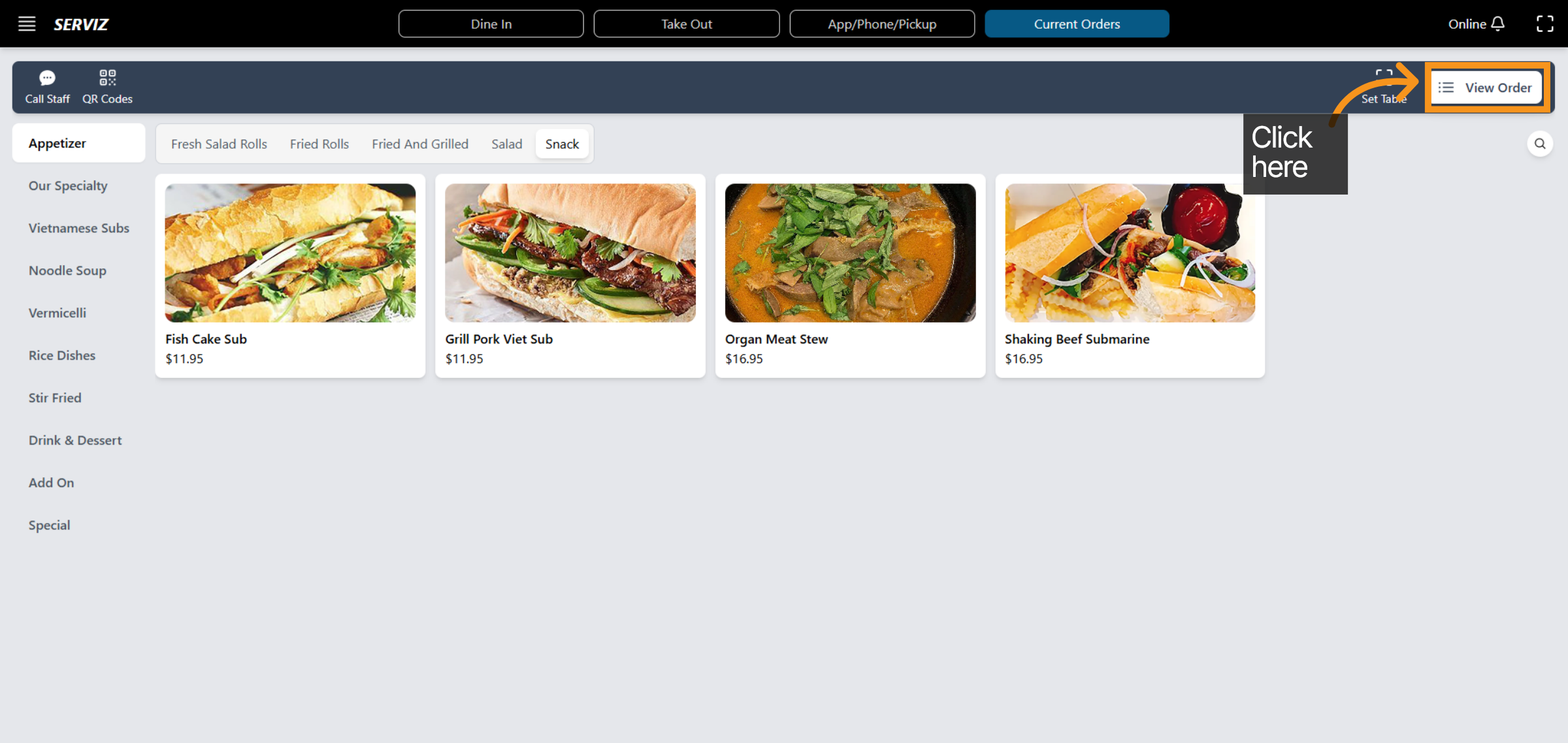Viewport: 1568px width, 743px height.
Task: Open the QR Codes panel
Action: [107, 86]
